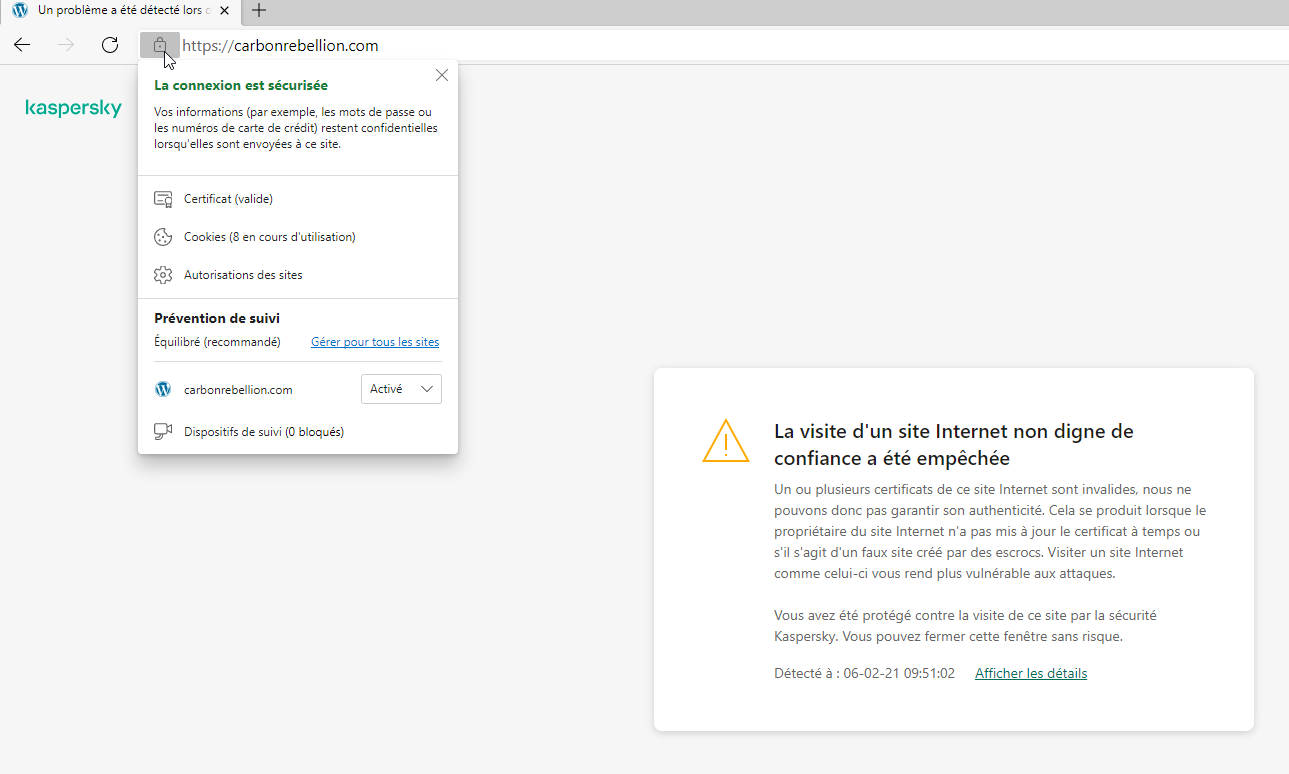Show Dispositifs de suivi (0 bloqués)
The width and height of the screenshot is (1289, 774).
(x=264, y=432)
